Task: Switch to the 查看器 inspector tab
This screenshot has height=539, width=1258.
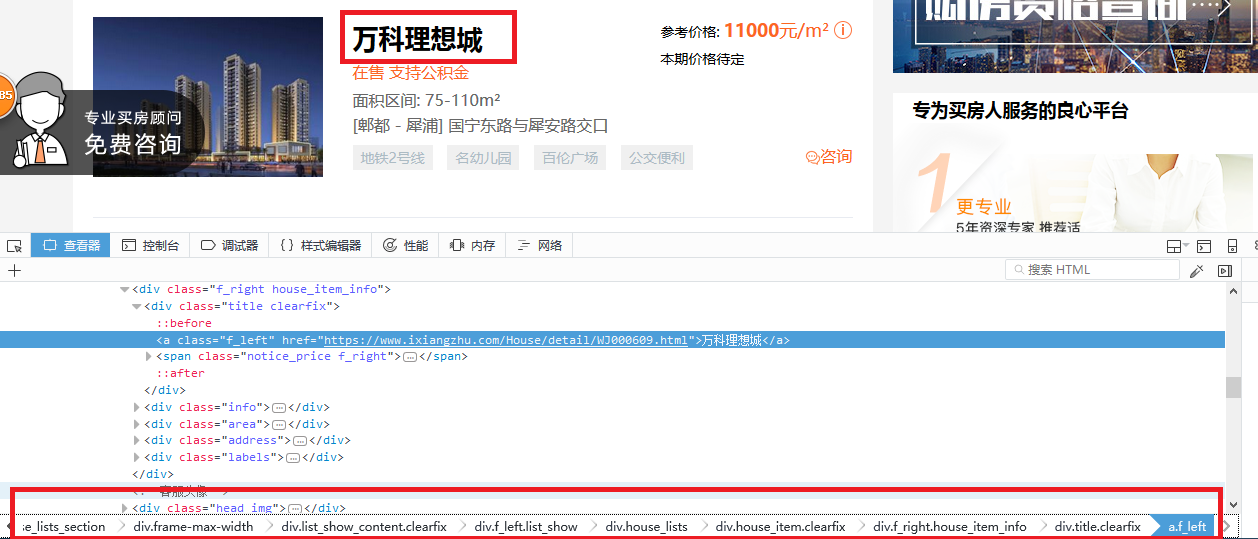Action: coord(72,245)
